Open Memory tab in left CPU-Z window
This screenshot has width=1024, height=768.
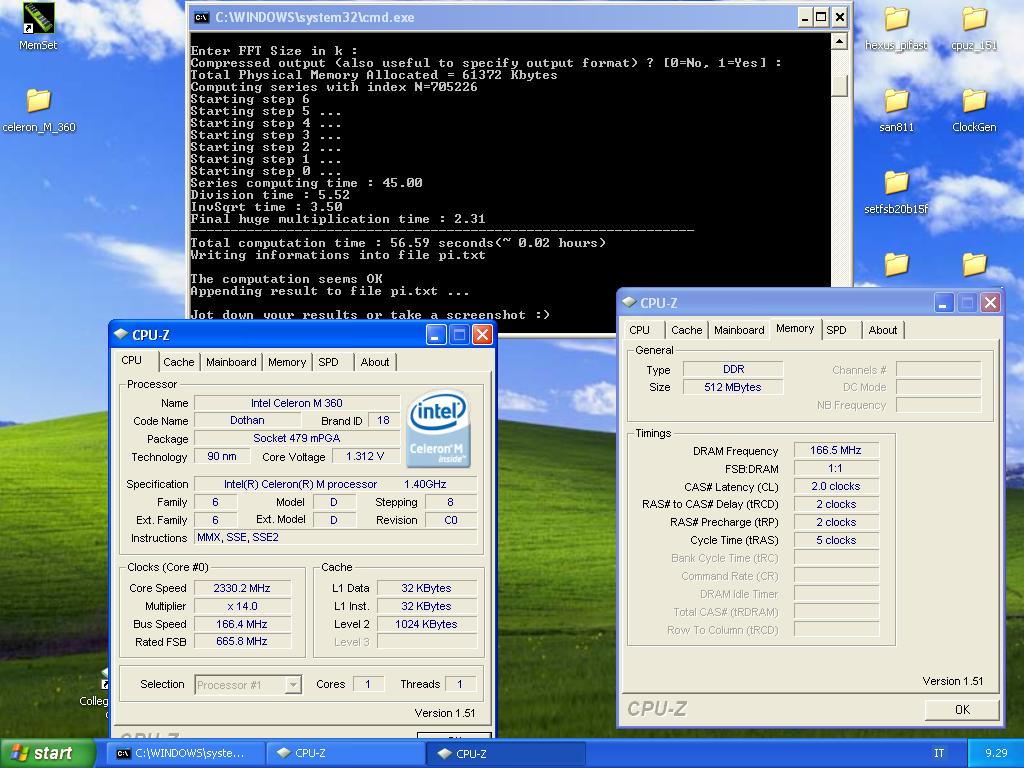pos(287,362)
